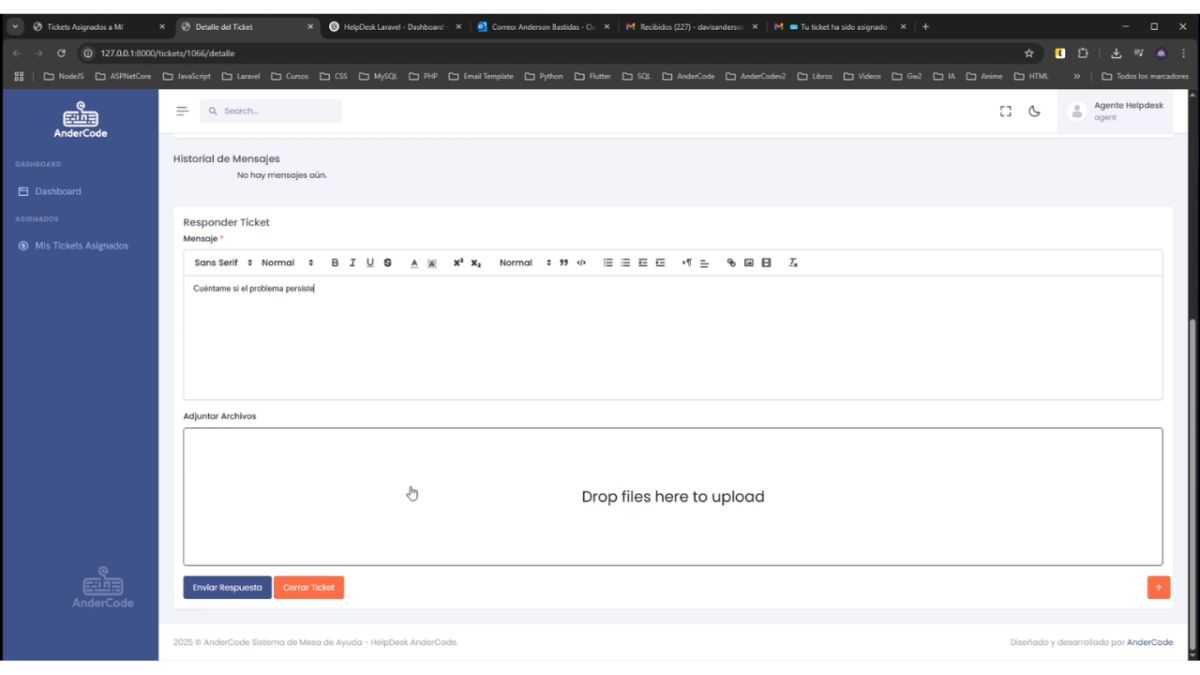The image size is (1200, 675).
Task: Click the Drop files here upload area
Action: coord(672,497)
